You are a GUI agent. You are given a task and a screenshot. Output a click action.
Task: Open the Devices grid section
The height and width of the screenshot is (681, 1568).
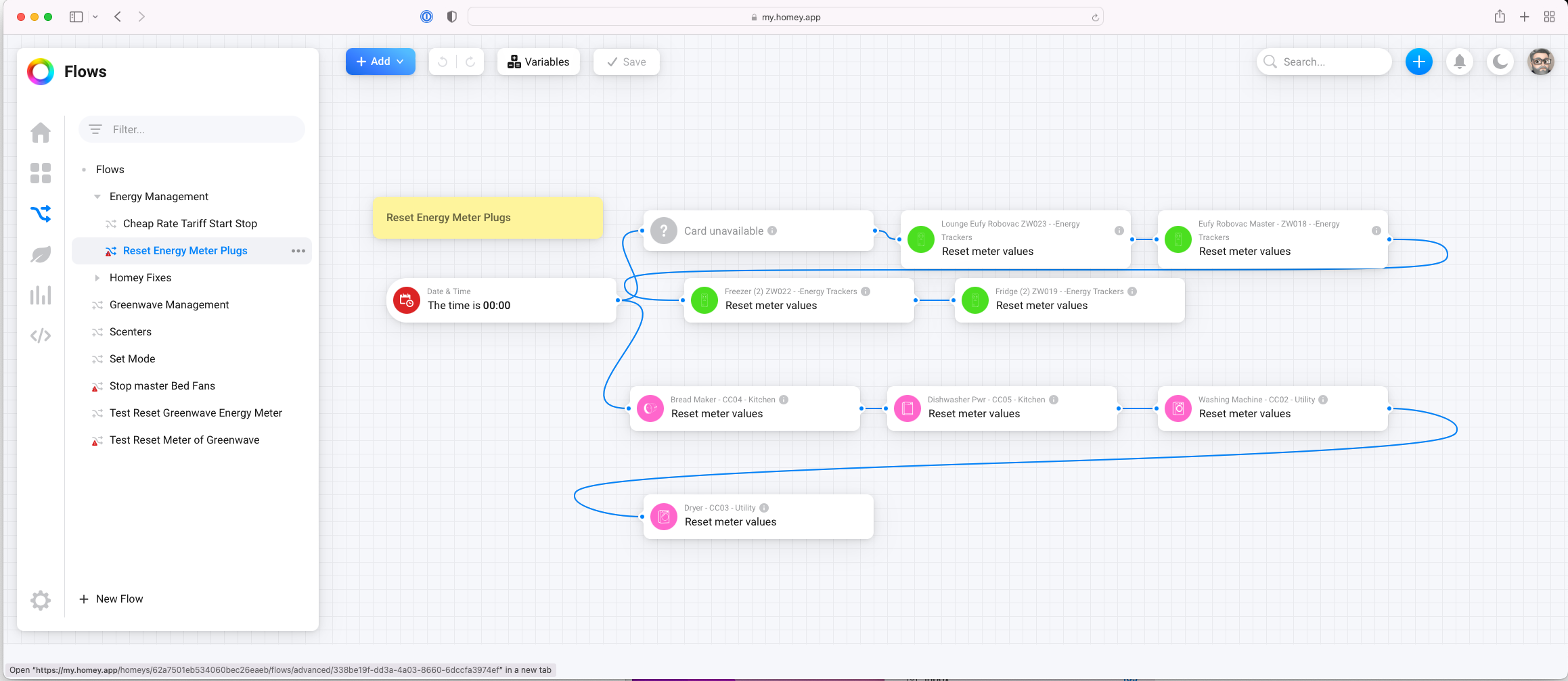pyautogui.click(x=41, y=173)
